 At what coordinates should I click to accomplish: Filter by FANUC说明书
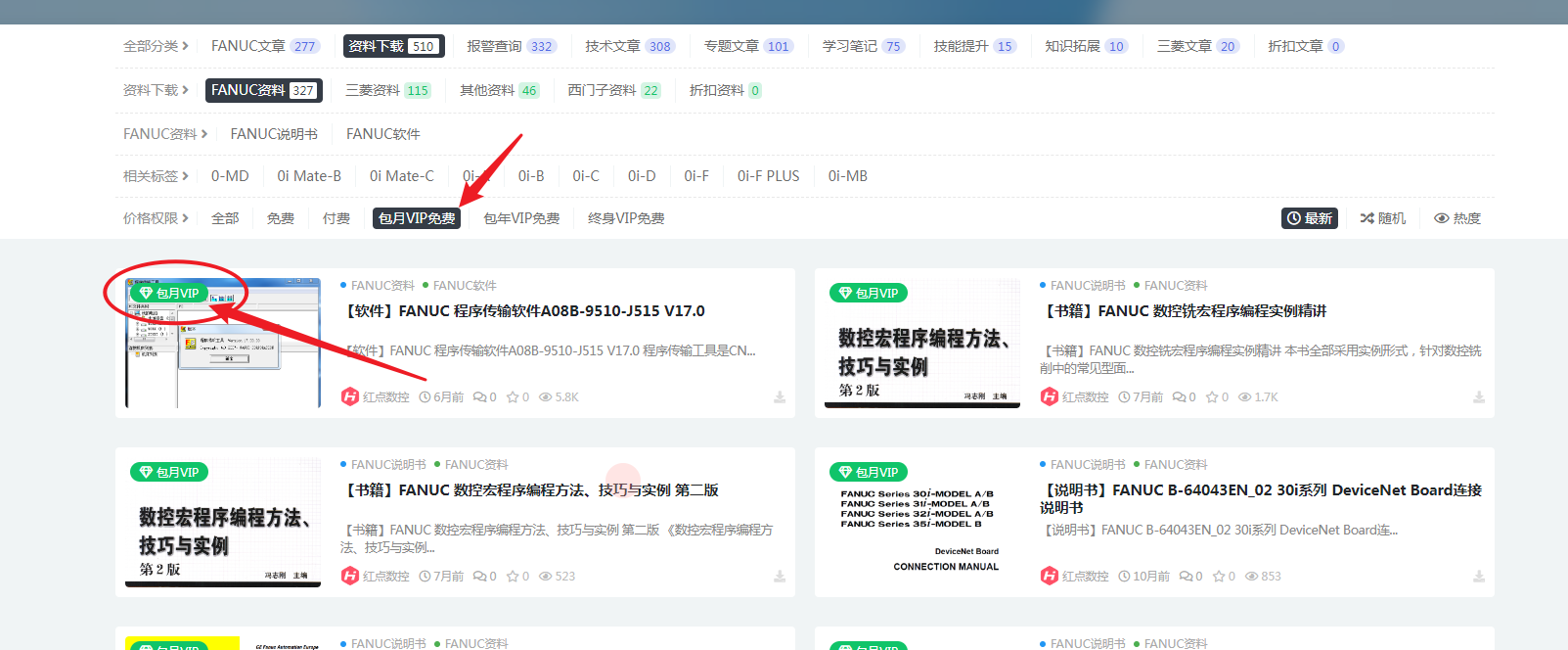[x=274, y=134]
